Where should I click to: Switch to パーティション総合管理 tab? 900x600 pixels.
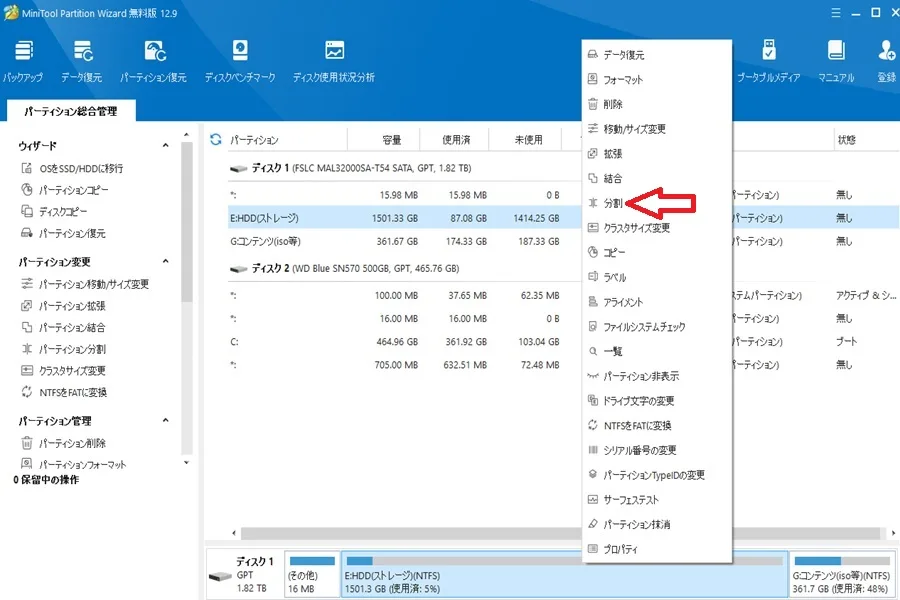71,111
